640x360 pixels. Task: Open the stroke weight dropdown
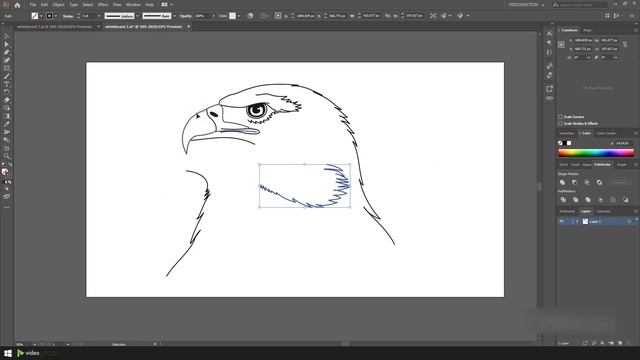tap(99, 16)
